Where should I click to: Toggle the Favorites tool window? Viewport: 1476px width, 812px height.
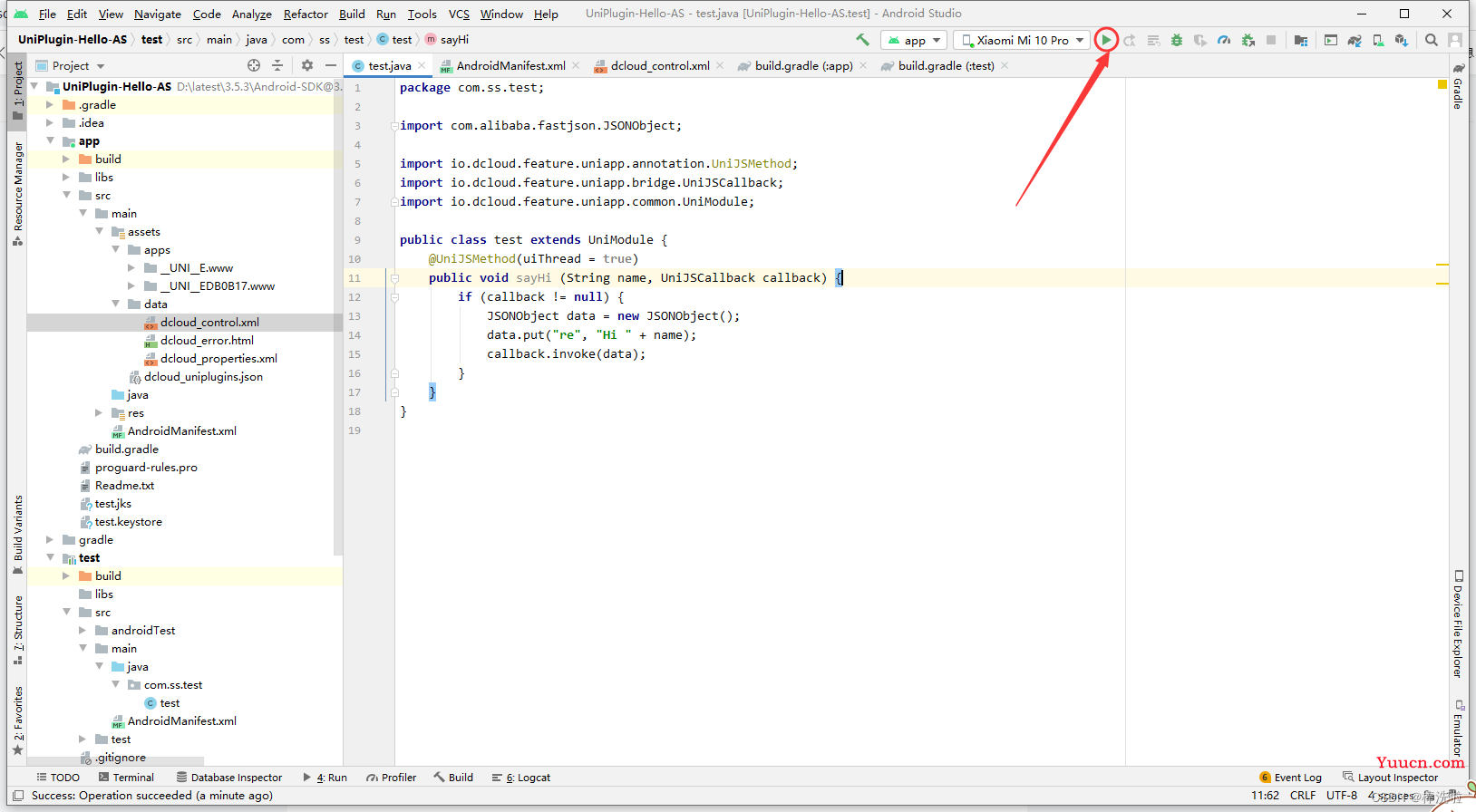pyautogui.click(x=18, y=720)
